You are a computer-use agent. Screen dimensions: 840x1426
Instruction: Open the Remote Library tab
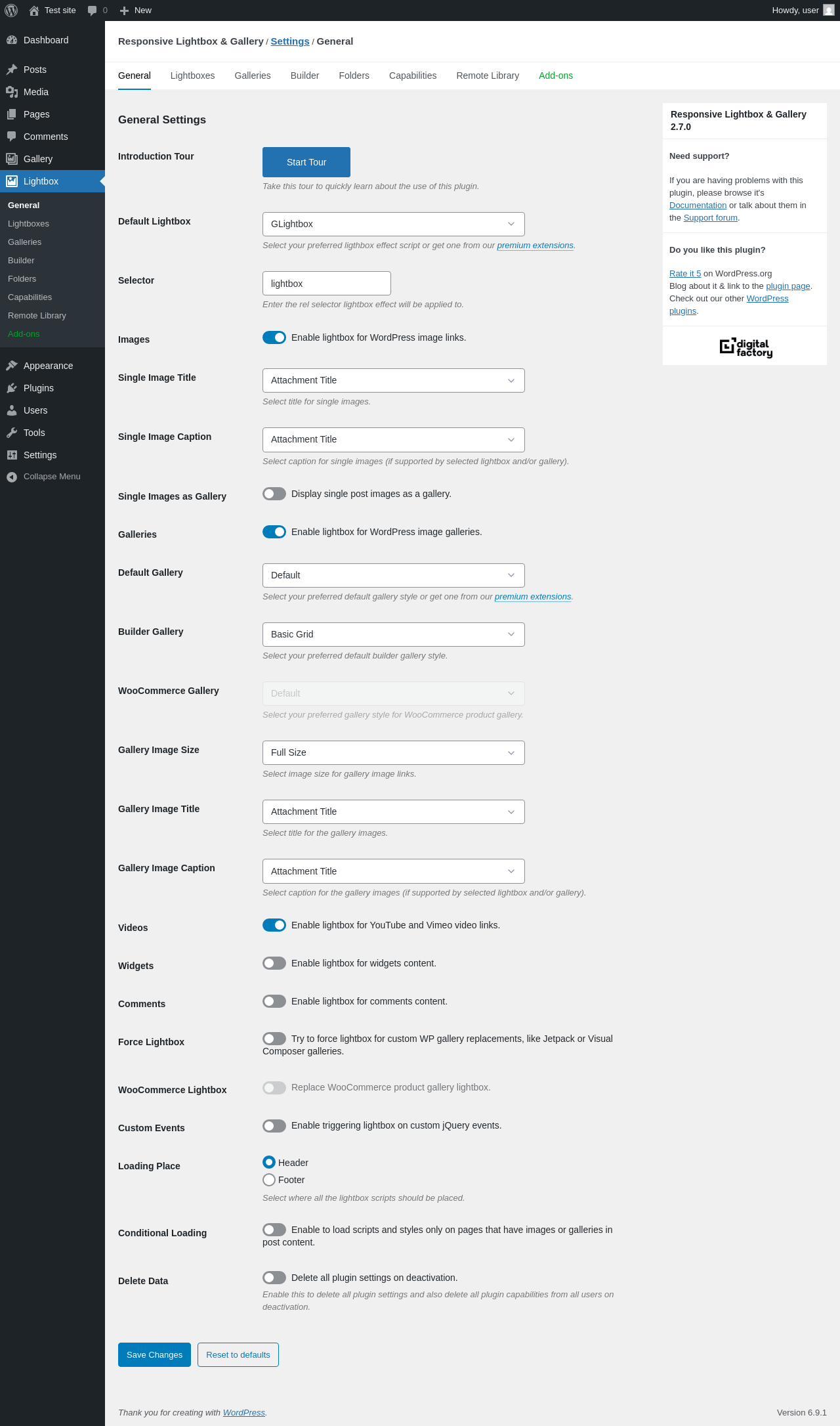click(x=488, y=76)
